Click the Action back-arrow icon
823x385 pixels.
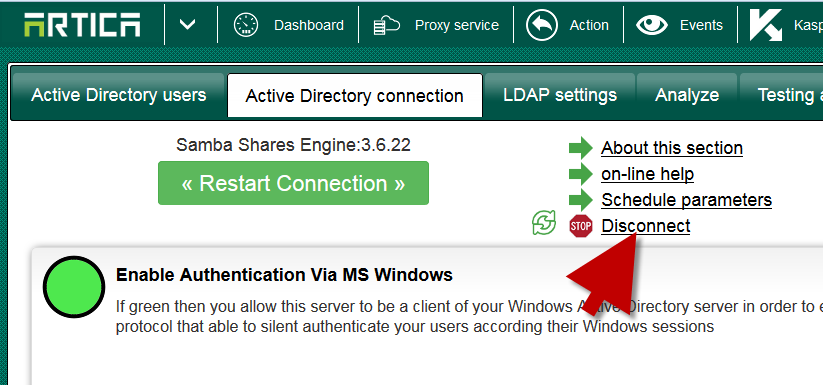pyautogui.click(x=542, y=25)
